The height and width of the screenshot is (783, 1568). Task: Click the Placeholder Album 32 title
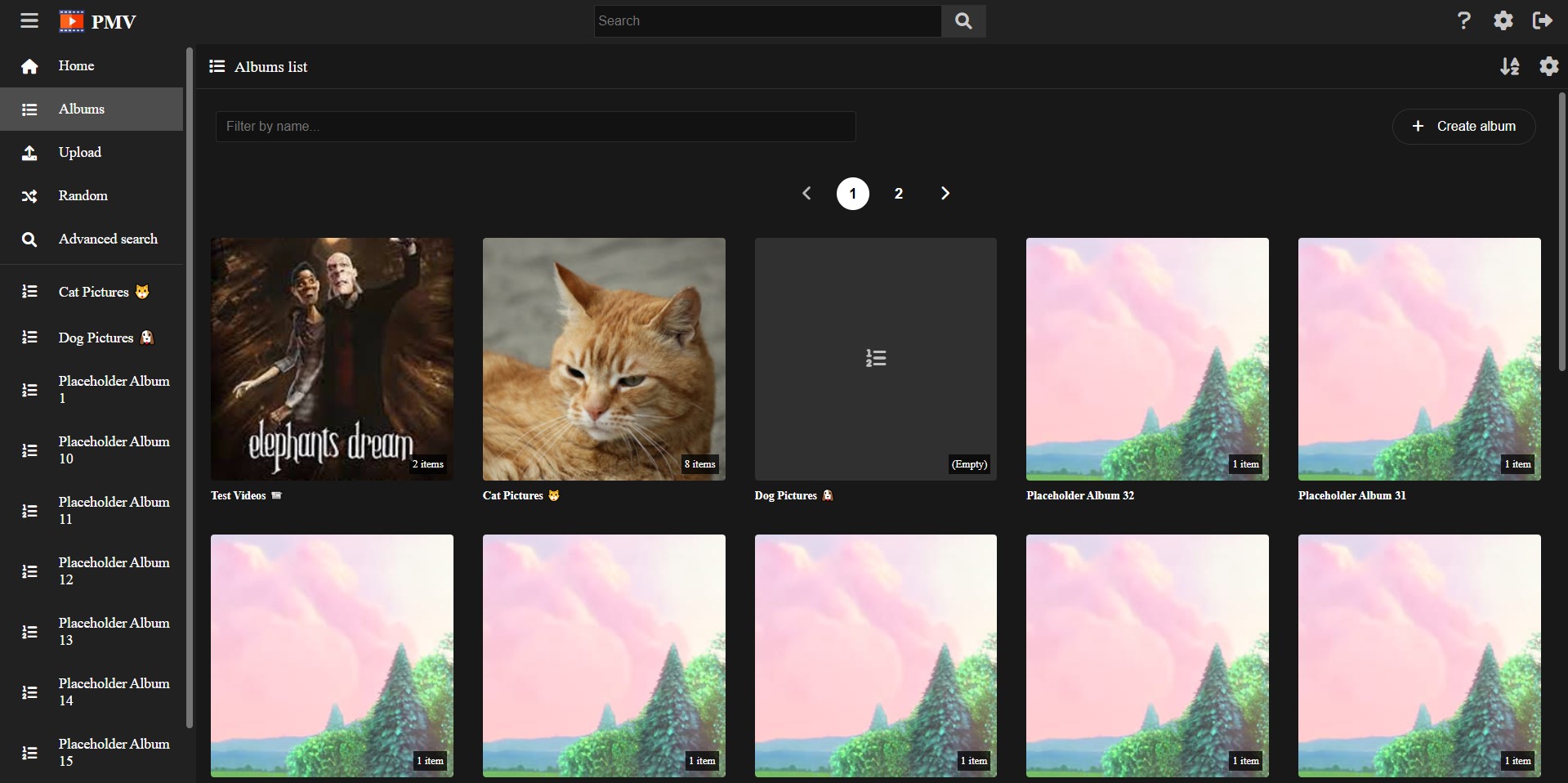coord(1080,495)
